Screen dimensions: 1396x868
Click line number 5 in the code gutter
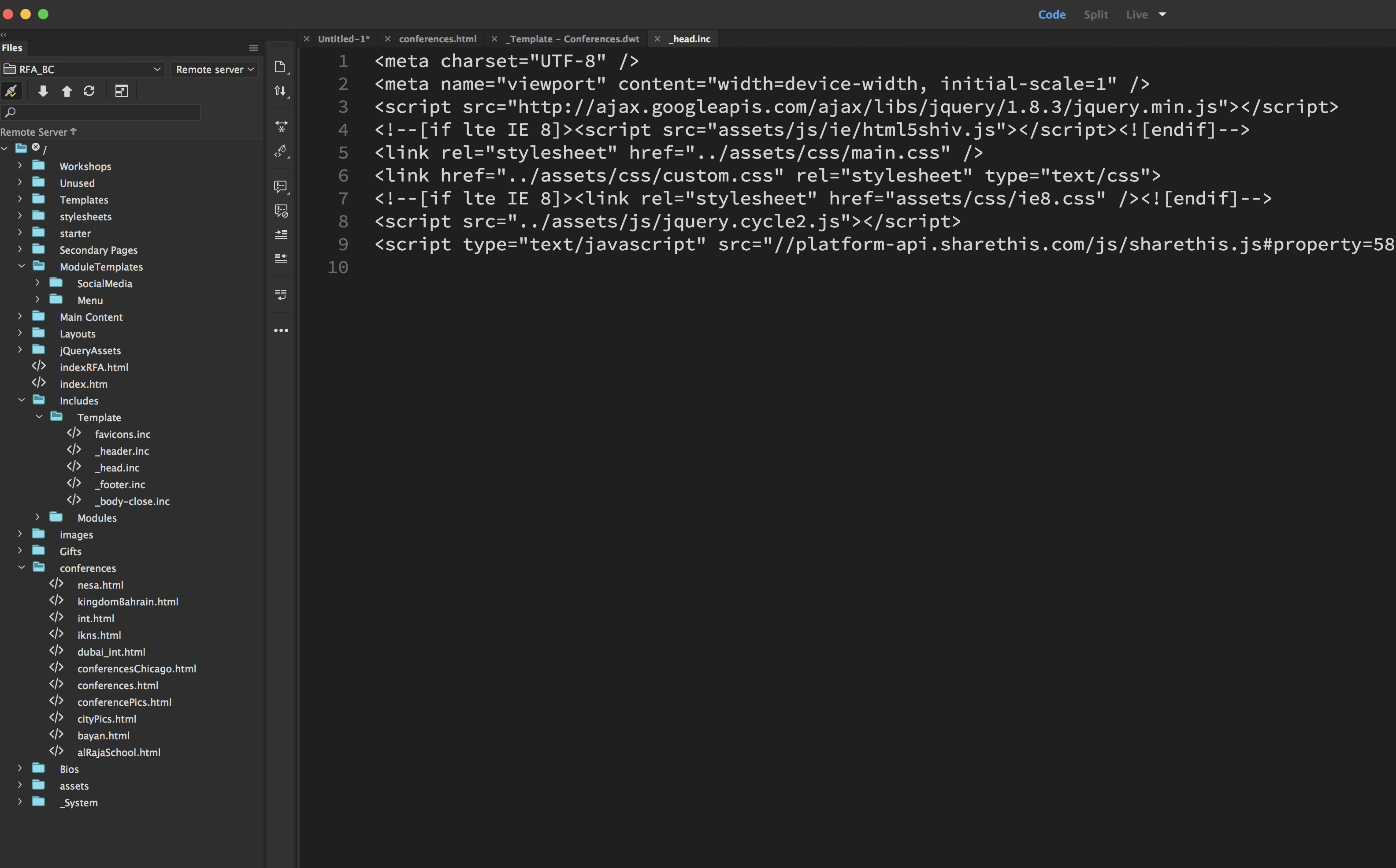[x=343, y=153]
